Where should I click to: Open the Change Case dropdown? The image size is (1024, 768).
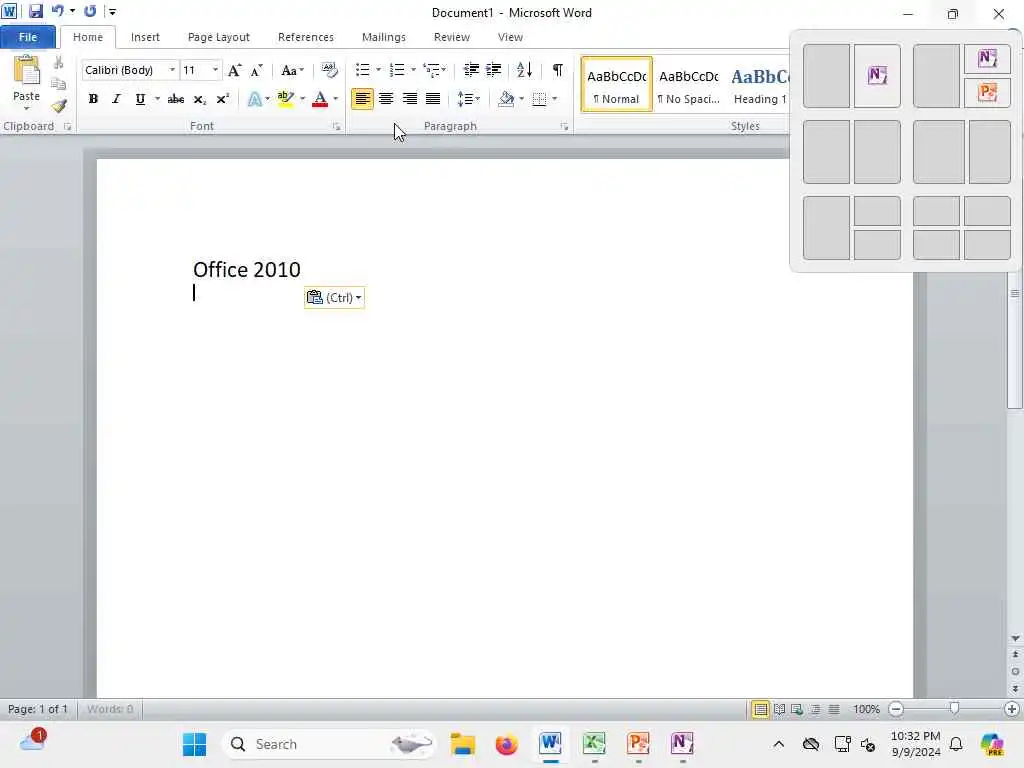(292, 70)
